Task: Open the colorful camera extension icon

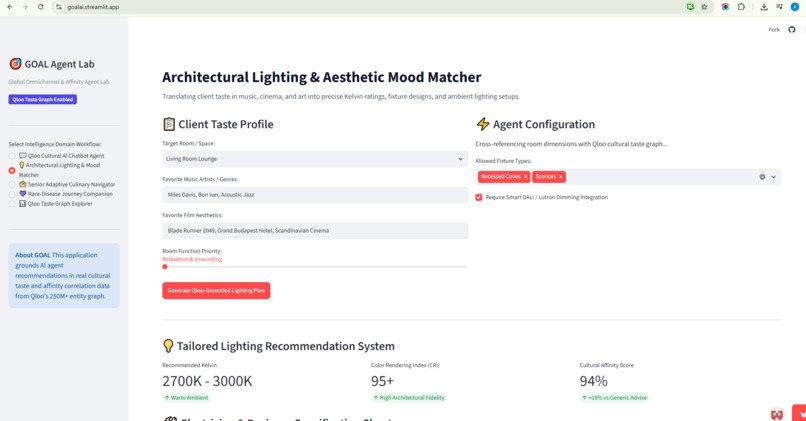Action: click(x=725, y=7)
